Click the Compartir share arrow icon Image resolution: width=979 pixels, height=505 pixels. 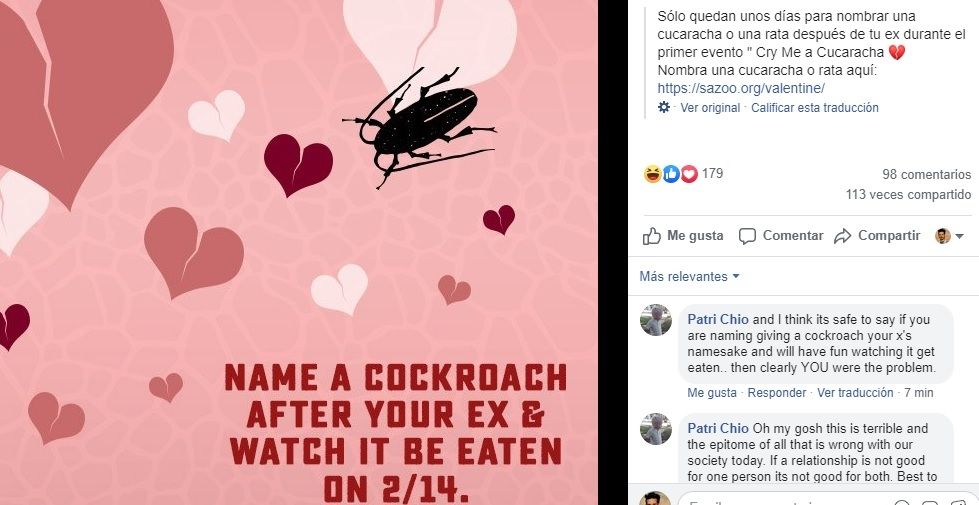842,236
